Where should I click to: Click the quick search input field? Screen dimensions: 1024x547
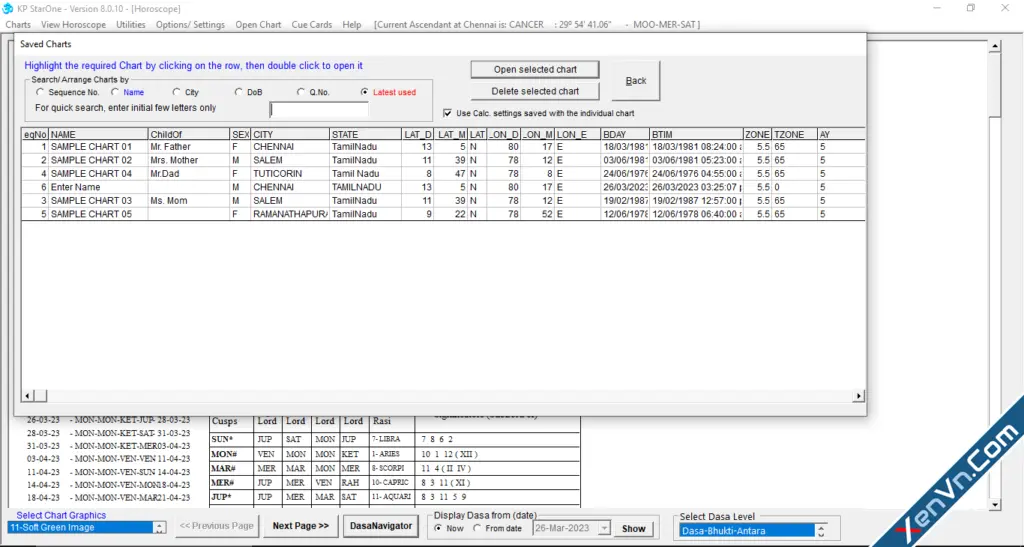(x=319, y=109)
